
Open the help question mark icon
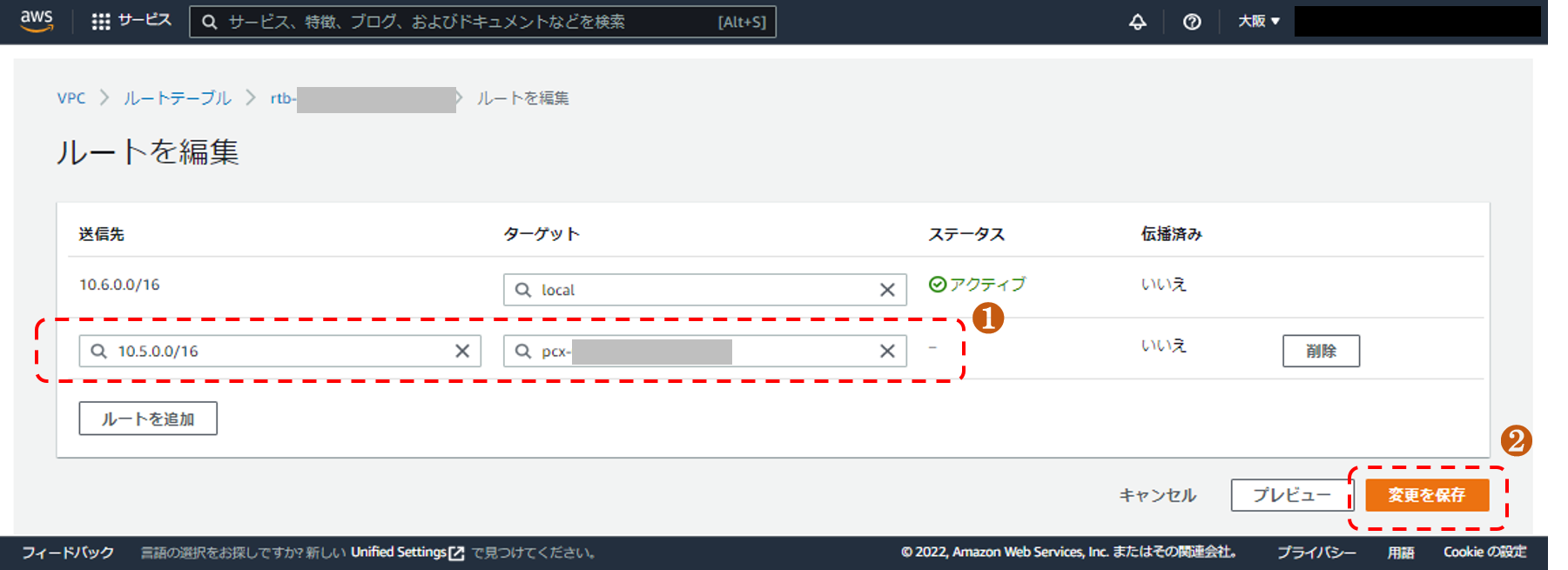point(1192,22)
